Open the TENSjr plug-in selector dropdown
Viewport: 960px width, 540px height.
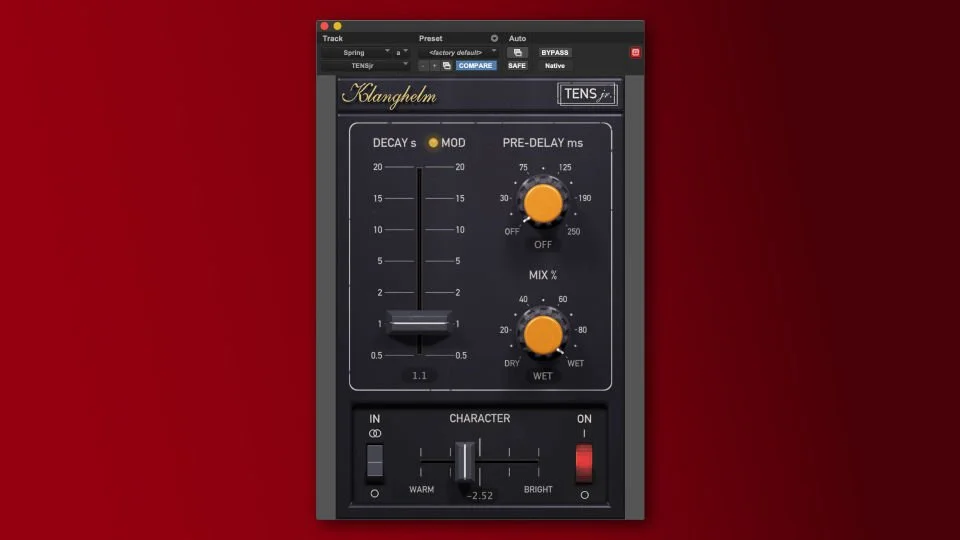[365, 66]
